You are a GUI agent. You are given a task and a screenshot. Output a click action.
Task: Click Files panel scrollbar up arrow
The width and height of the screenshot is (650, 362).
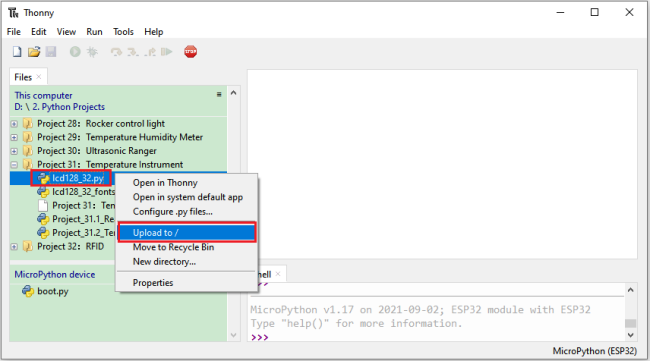coord(233,93)
